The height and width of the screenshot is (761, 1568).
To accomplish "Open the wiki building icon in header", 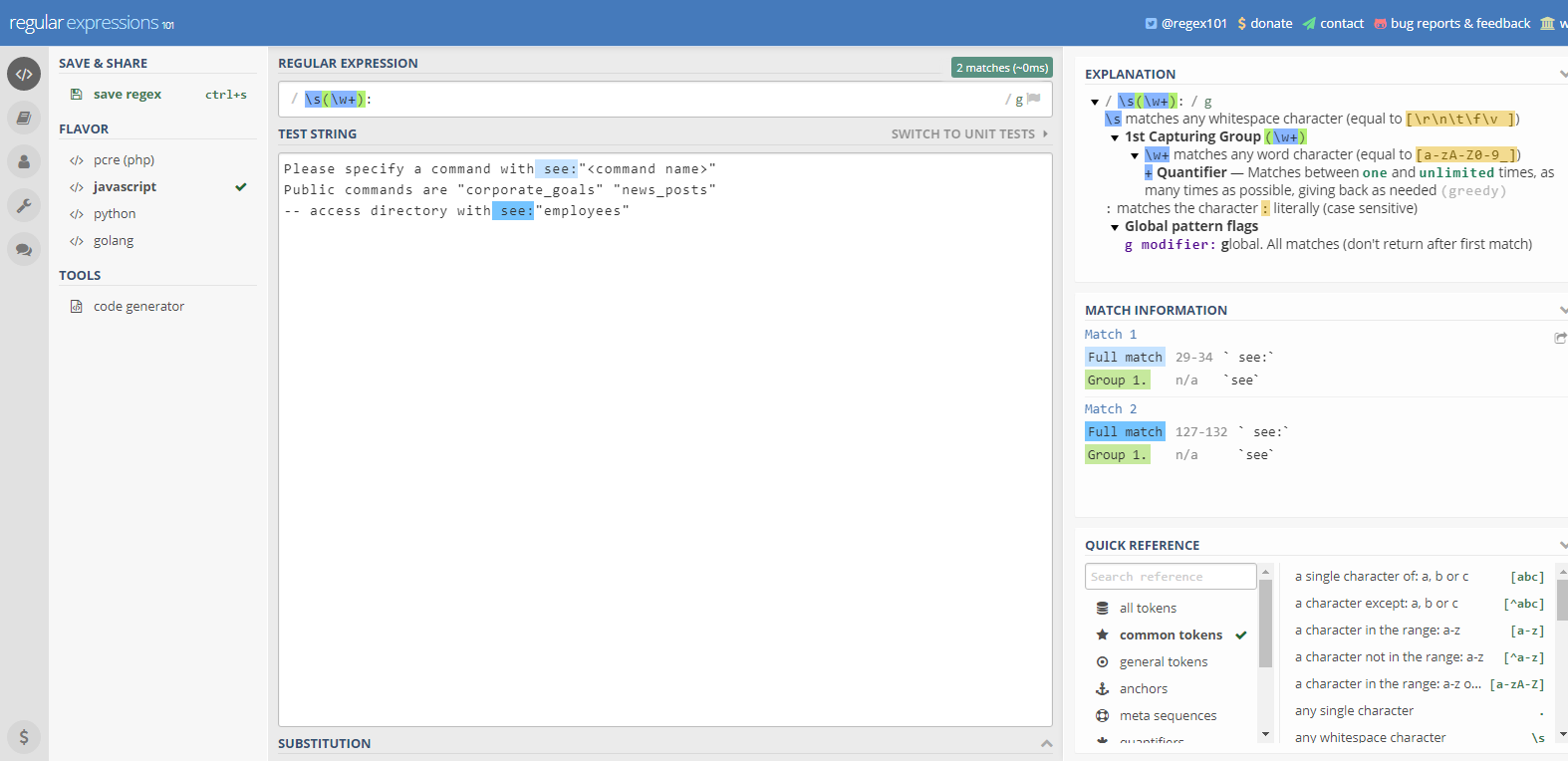I will click(x=1547, y=23).
